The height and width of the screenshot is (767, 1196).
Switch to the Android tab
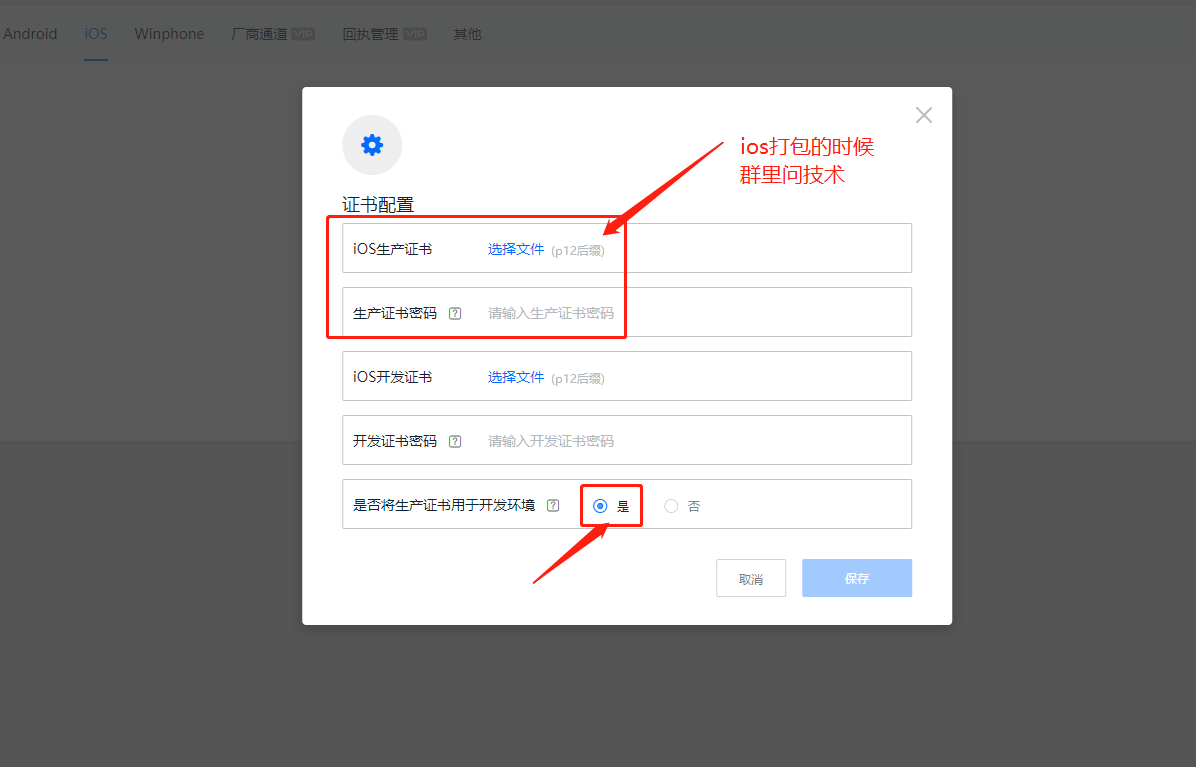pyautogui.click(x=30, y=34)
